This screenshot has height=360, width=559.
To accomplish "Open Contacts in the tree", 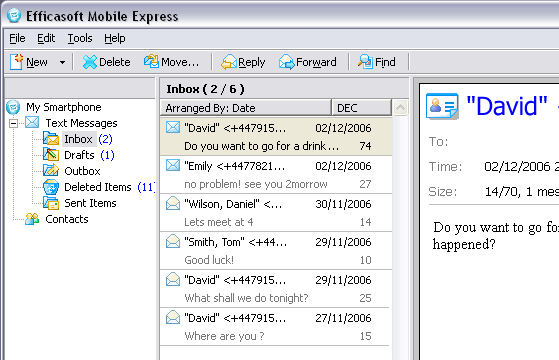I will click(67, 219).
